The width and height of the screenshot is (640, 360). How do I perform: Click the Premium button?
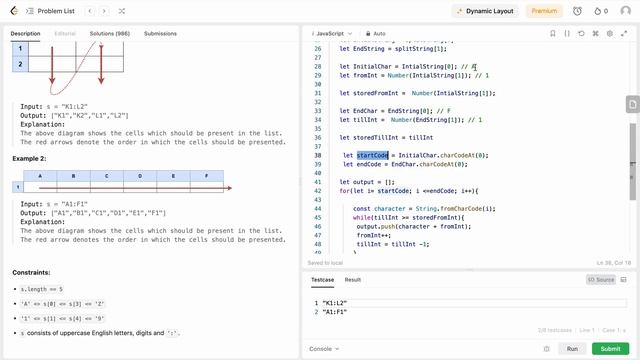(544, 11)
